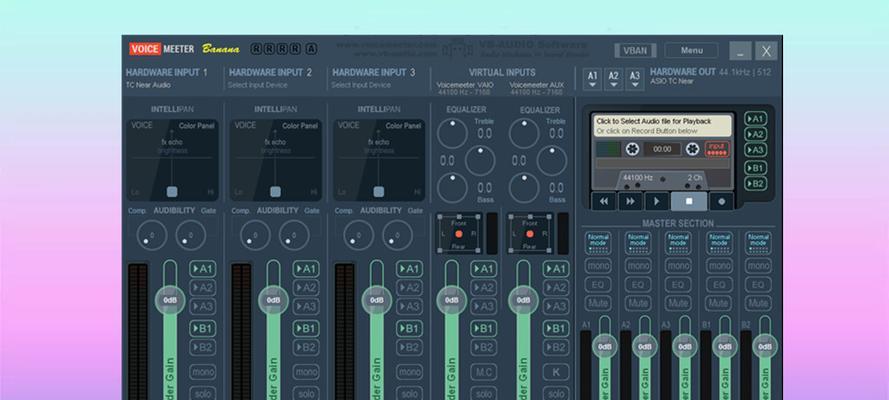This screenshot has height=400, width=889.
Task: Open Hardware Input 1 device selector
Action: point(149,85)
